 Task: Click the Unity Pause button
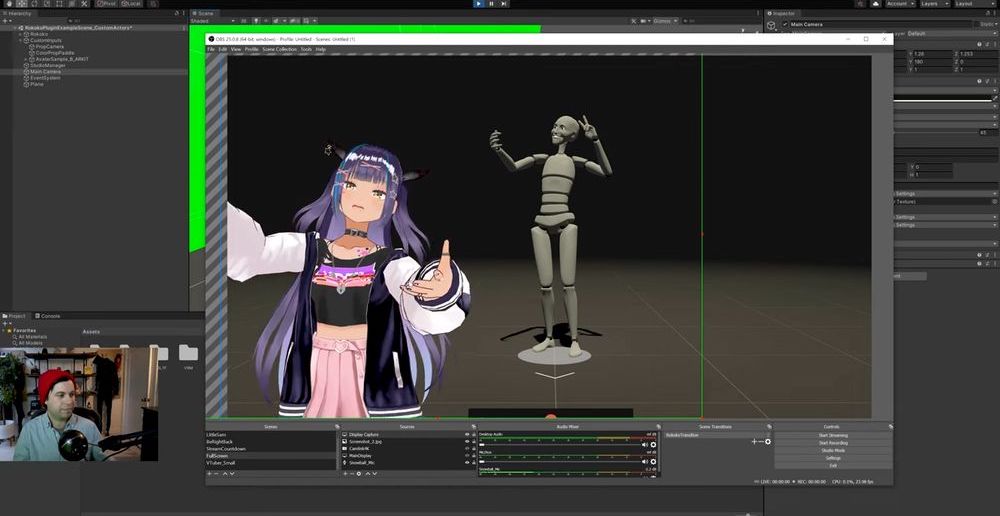[491, 4]
